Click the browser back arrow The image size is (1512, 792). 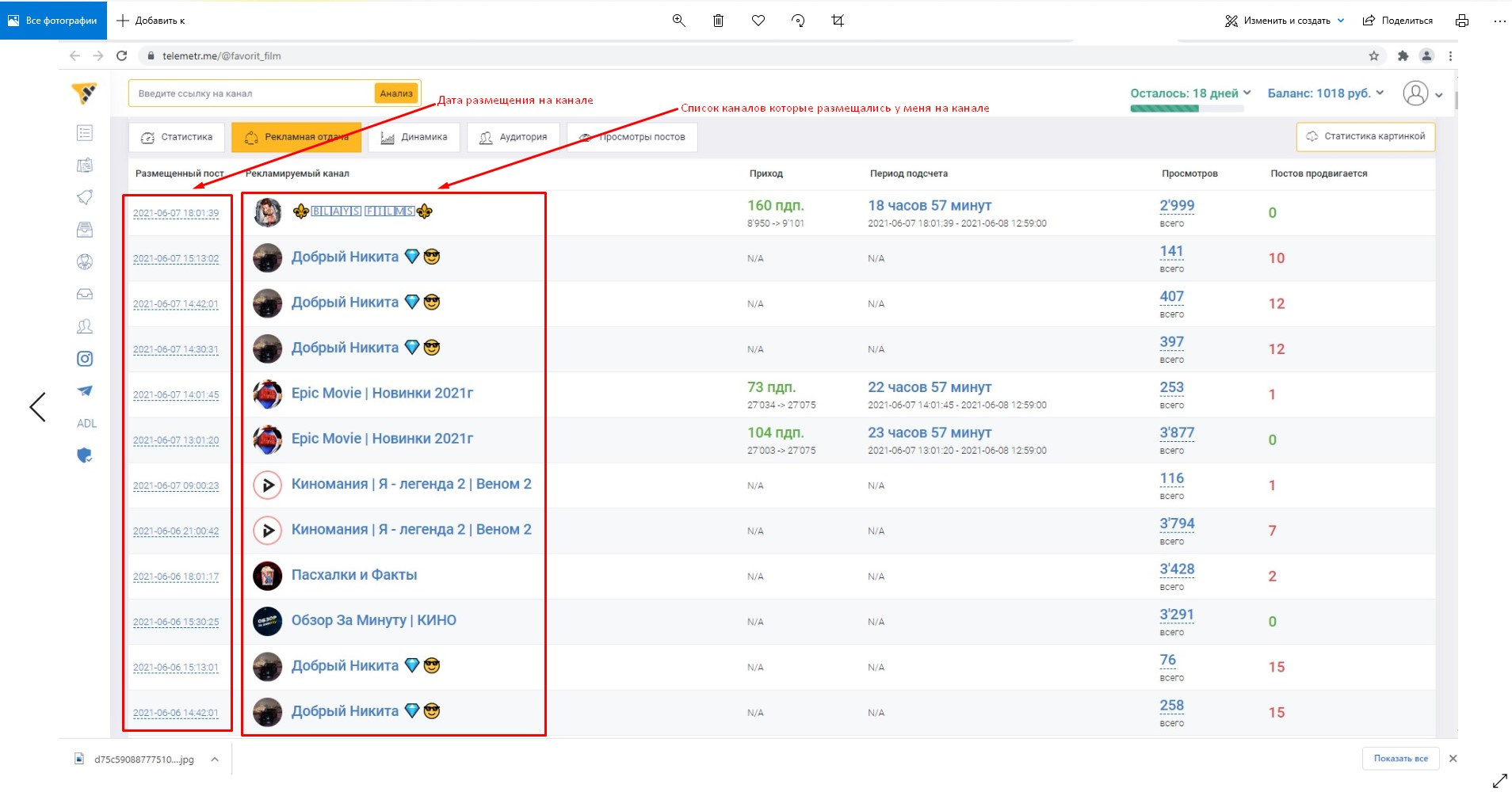click(x=74, y=55)
